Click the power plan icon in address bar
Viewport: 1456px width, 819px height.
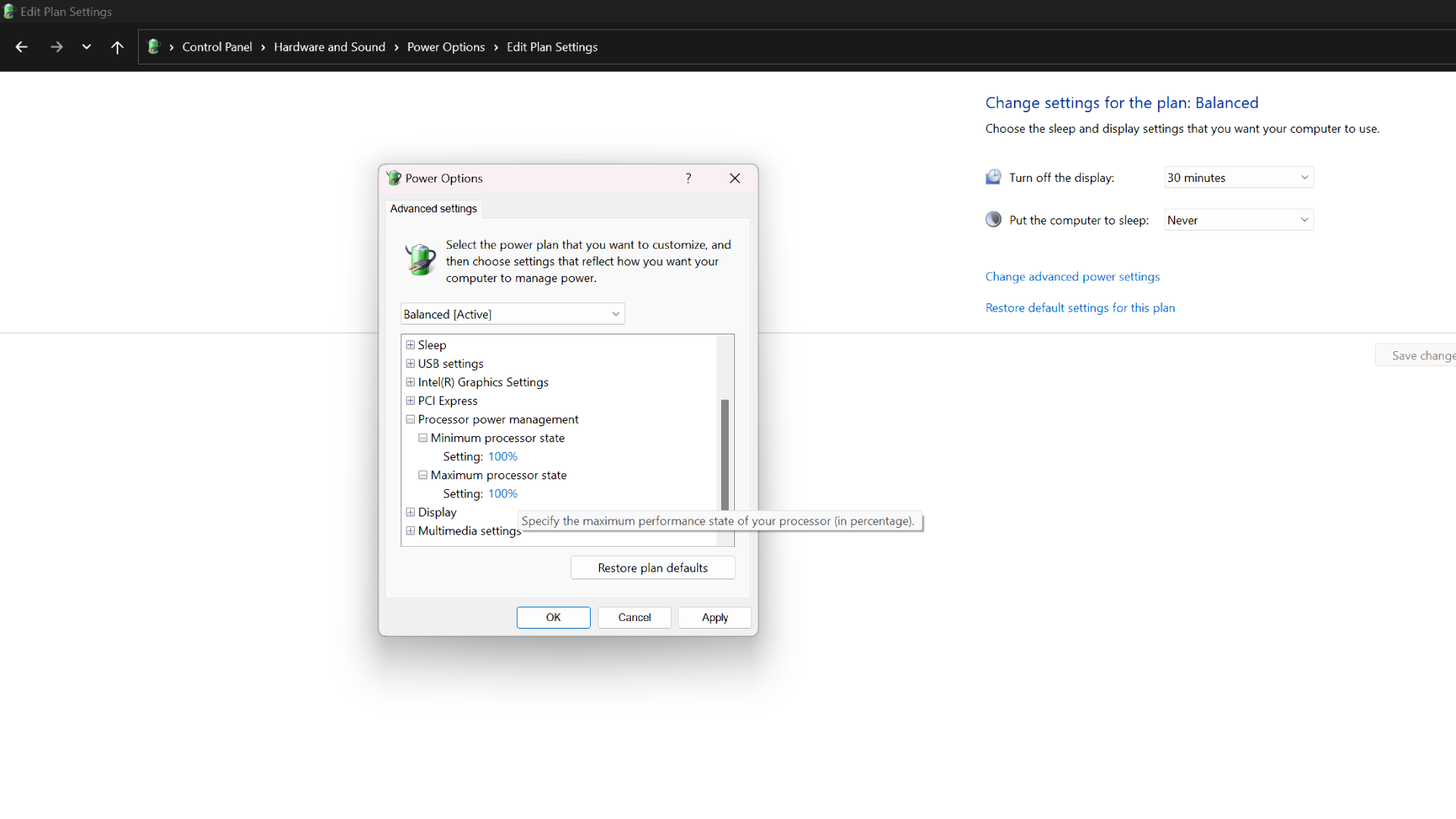[x=154, y=47]
